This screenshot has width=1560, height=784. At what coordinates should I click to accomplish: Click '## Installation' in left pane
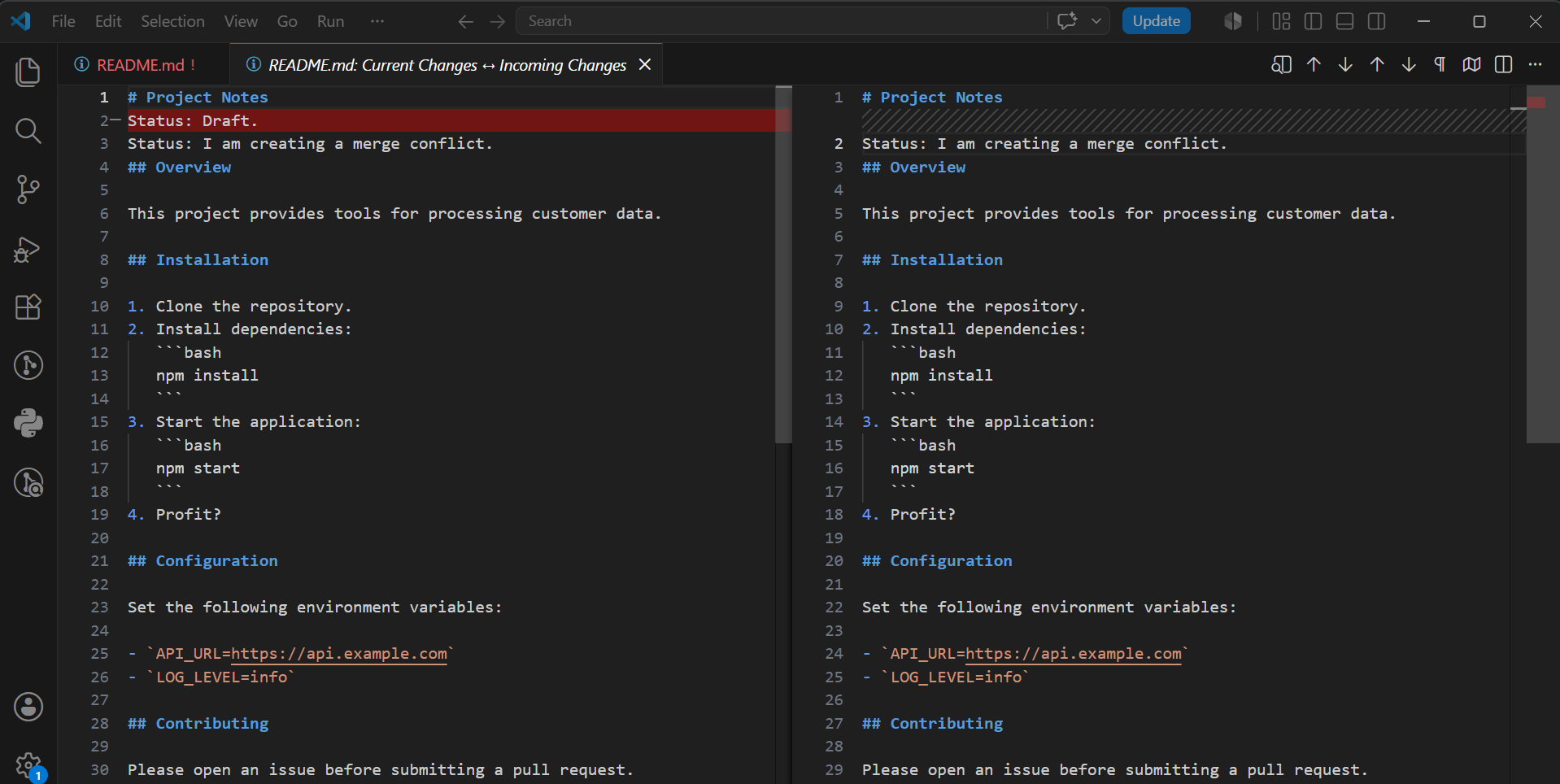tap(198, 259)
